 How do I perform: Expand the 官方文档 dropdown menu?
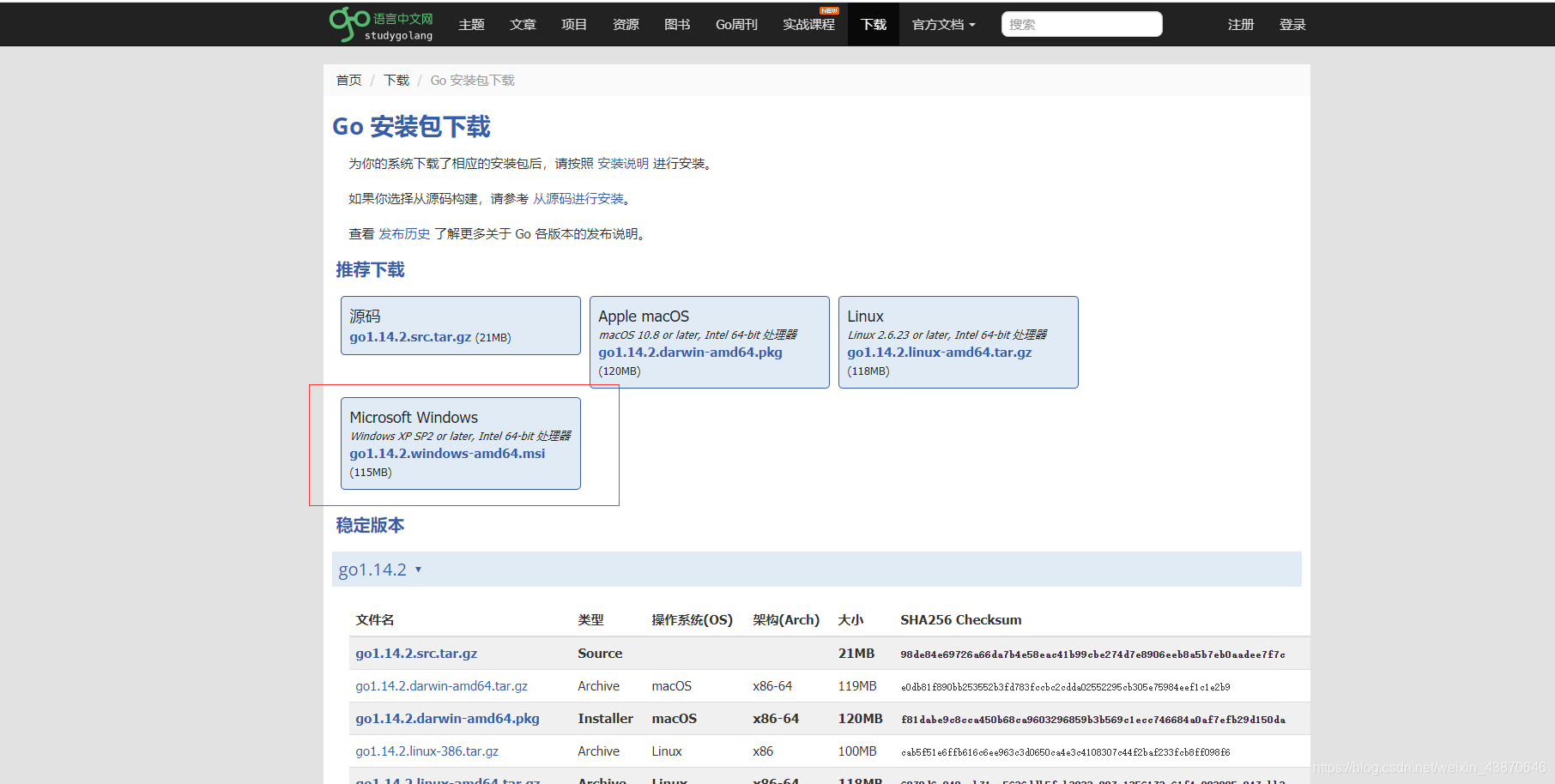944,25
